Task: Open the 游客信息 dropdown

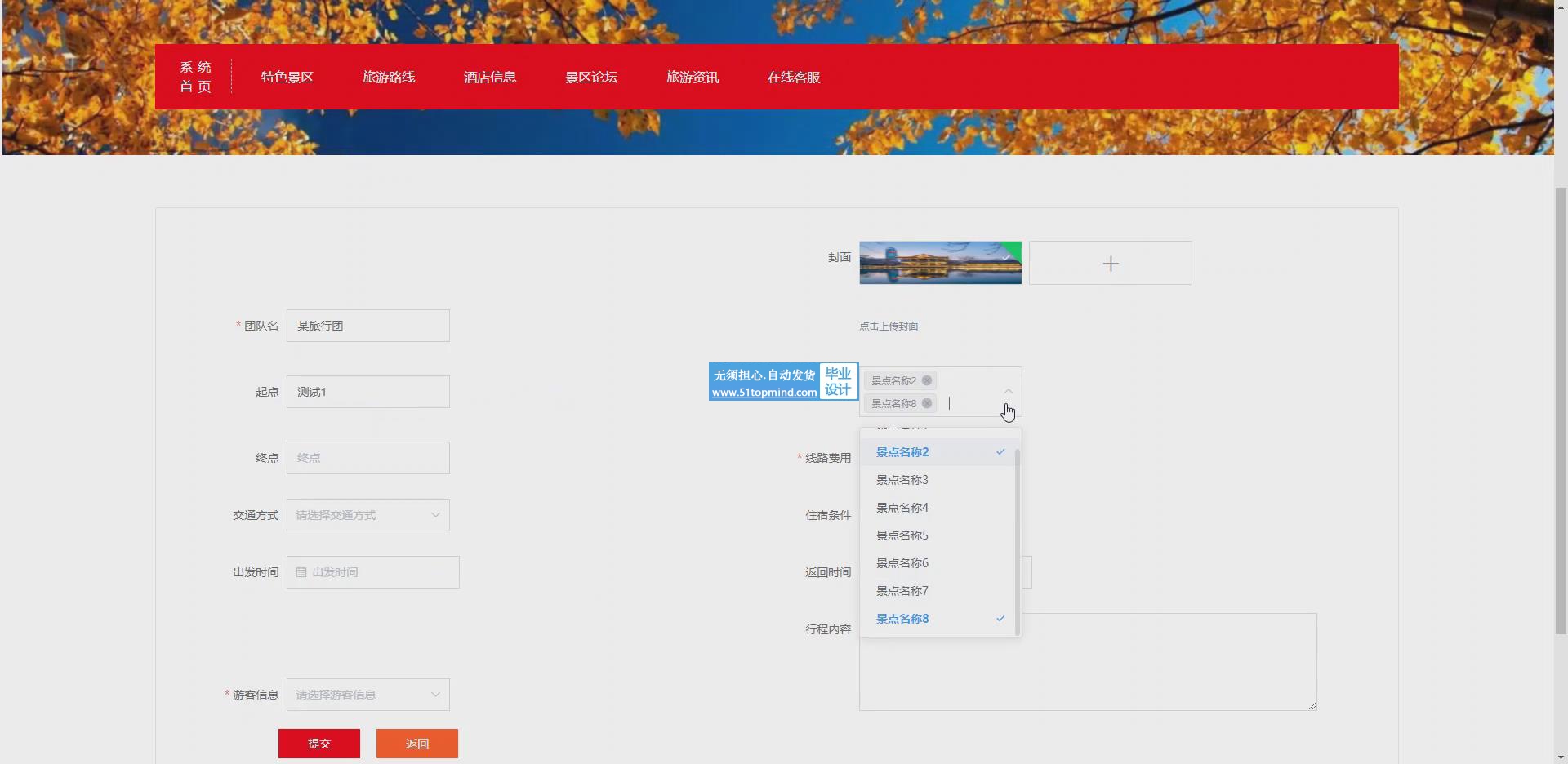Action: (368, 695)
